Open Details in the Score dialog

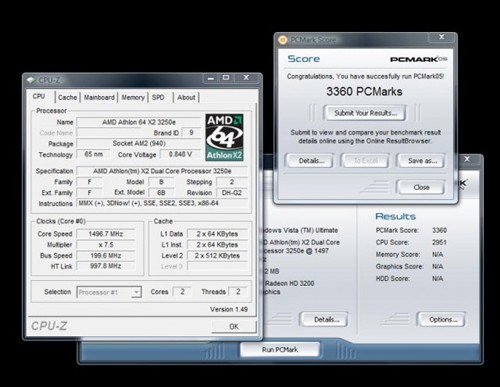pyautogui.click(x=311, y=161)
